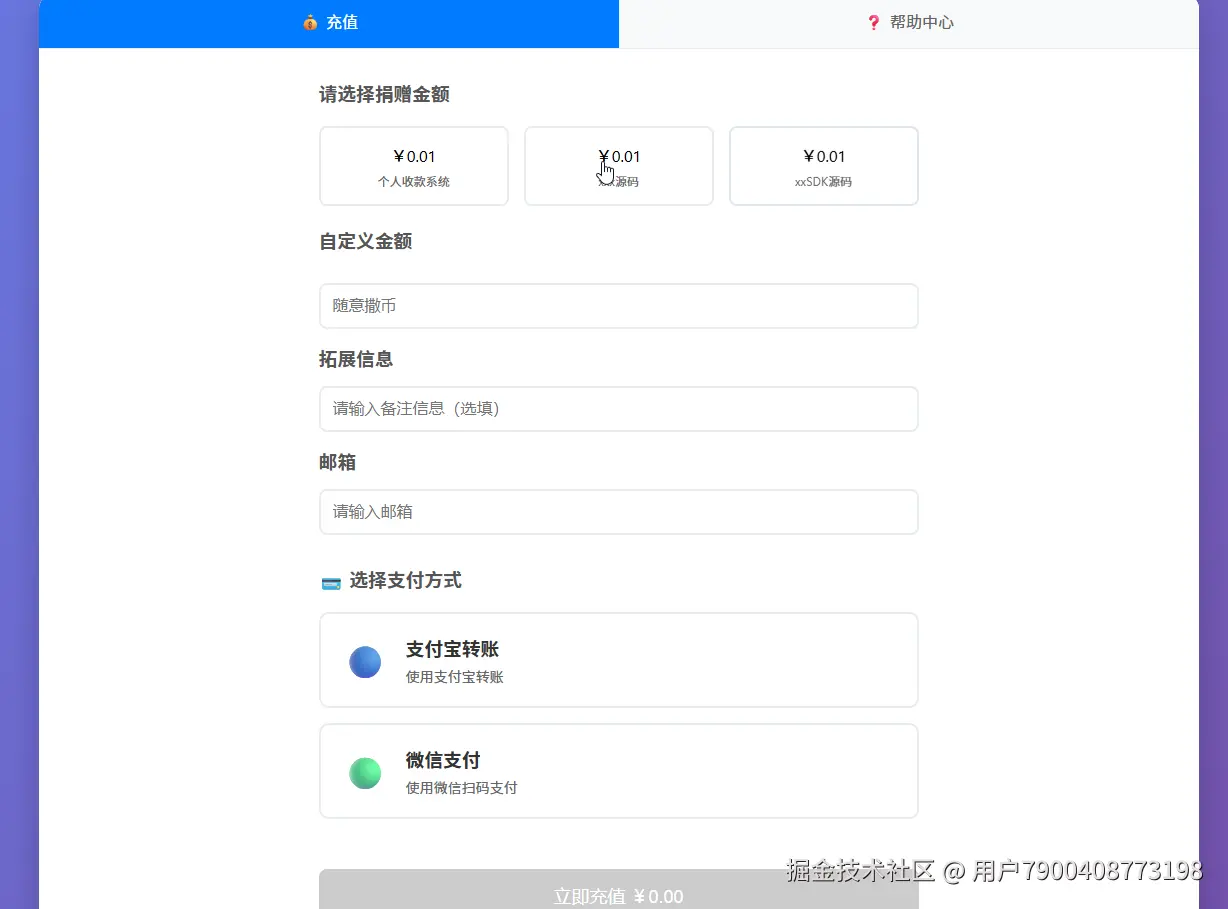The height and width of the screenshot is (909, 1228).
Task: Click the 立即充值 ¥0.00 button
Action: pyautogui.click(x=619, y=890)
